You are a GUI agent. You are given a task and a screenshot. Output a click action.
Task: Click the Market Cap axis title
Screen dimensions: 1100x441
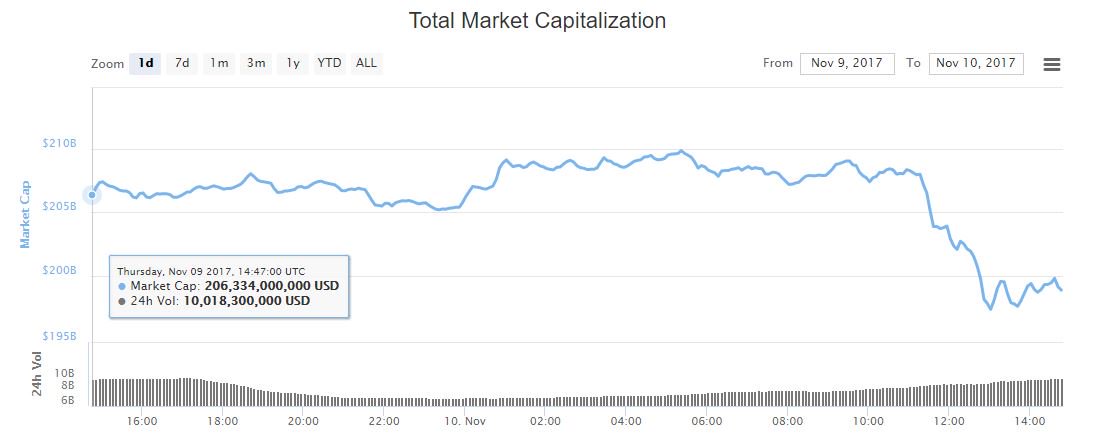(x=25, y=214)
